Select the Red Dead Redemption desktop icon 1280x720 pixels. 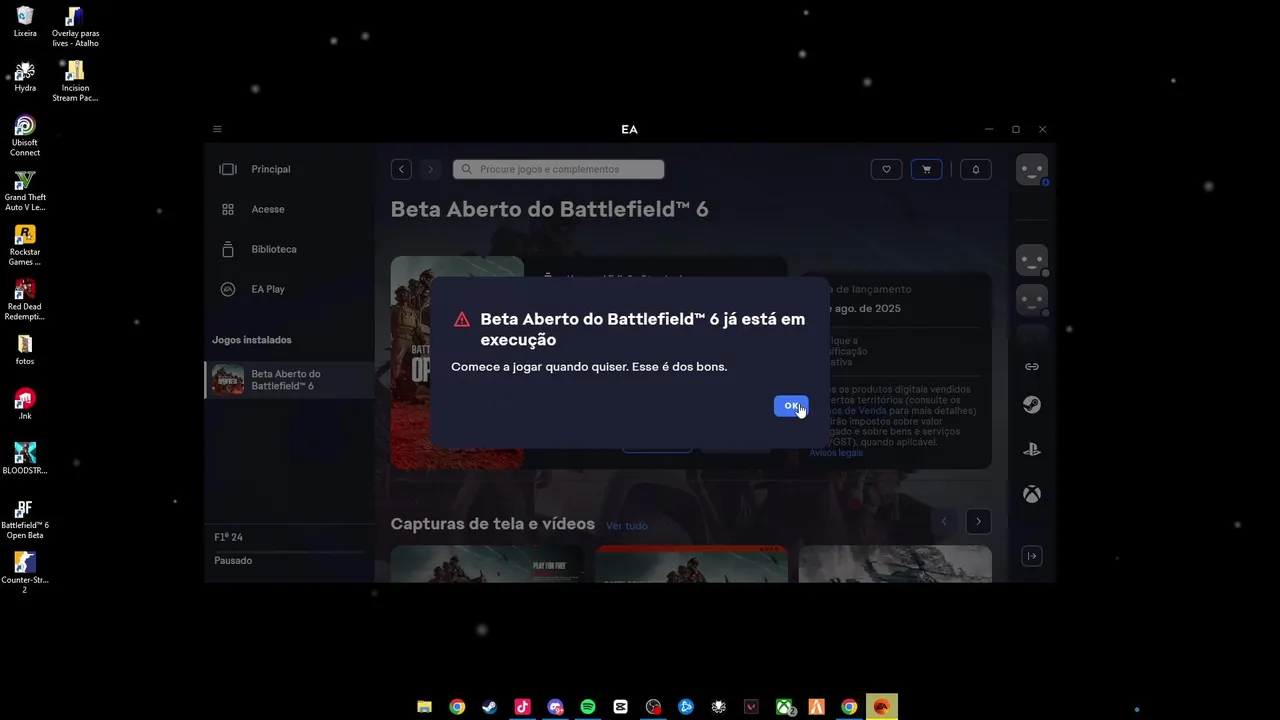click(x=25, y=300)
